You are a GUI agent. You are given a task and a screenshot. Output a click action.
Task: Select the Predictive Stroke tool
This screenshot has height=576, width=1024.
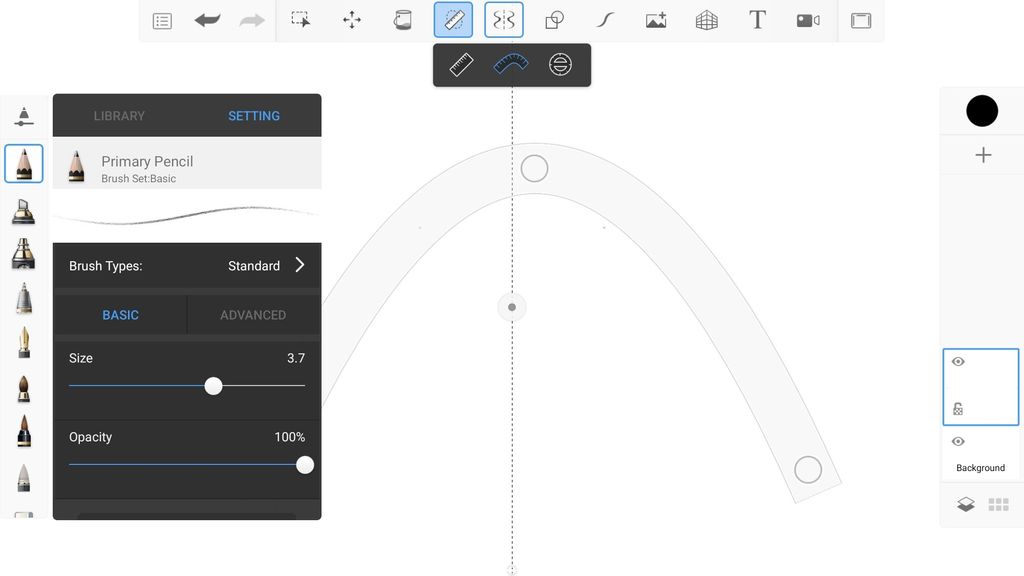[605, 19]
